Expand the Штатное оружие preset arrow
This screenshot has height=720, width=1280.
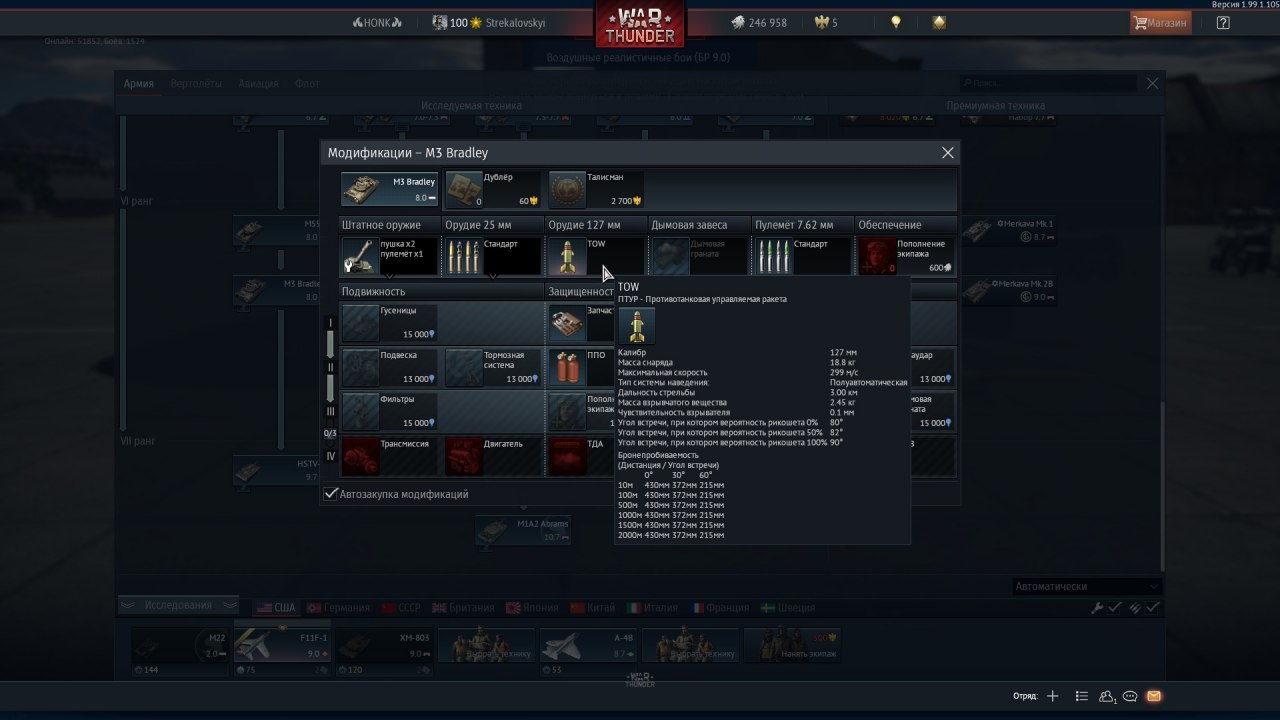click(390, 277)
